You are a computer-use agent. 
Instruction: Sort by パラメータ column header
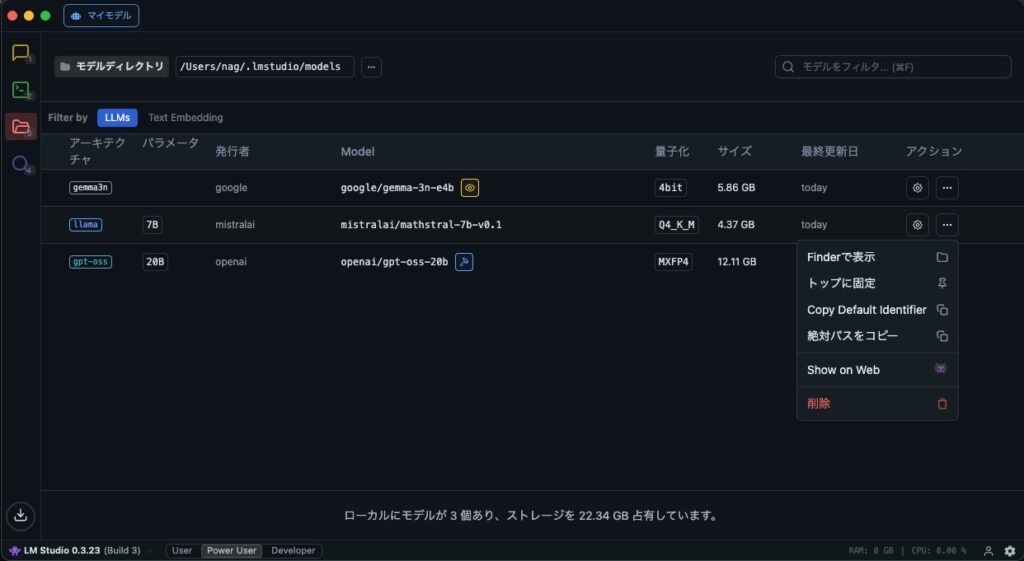click(170, 144)
